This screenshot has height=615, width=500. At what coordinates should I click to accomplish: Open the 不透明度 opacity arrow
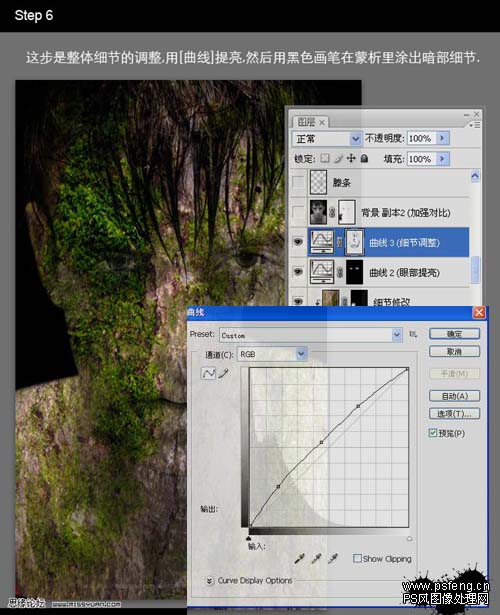pyautogui.click(x=443, y=138)
